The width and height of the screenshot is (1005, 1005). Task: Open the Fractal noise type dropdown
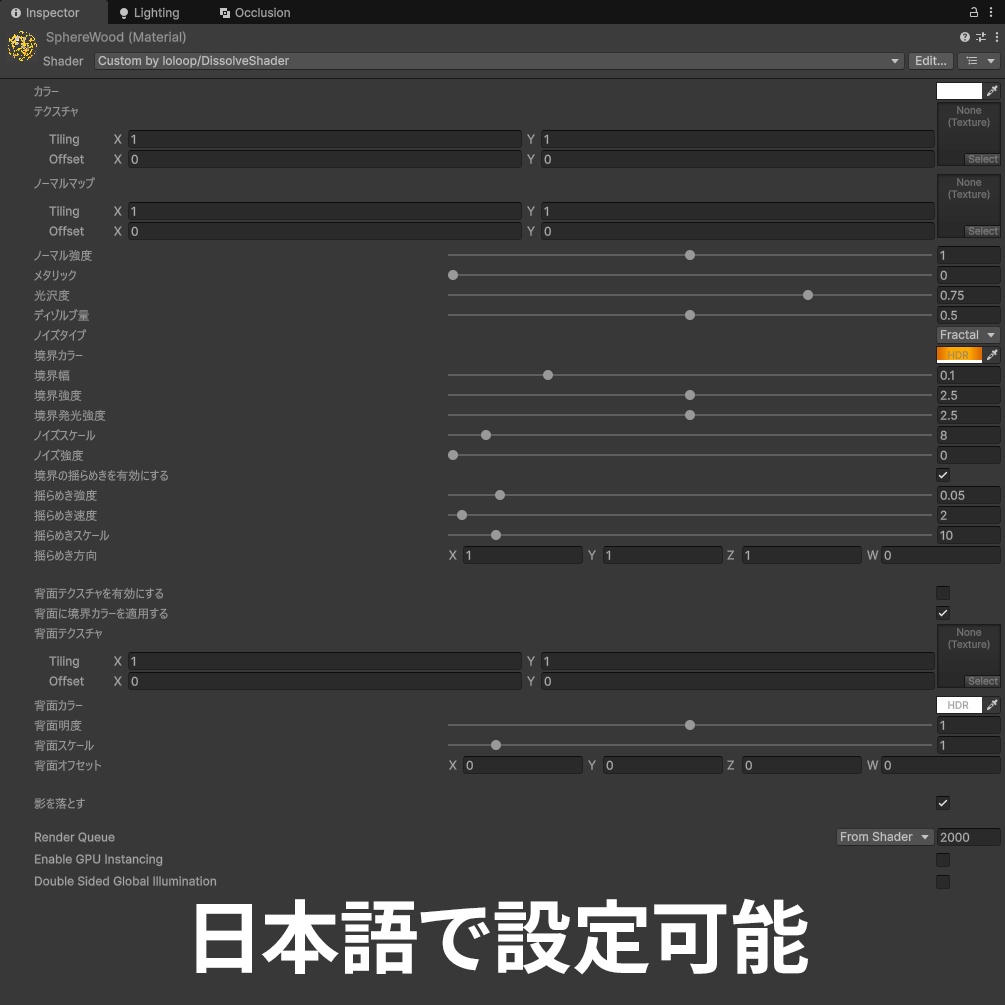click(x=966, y=335)
